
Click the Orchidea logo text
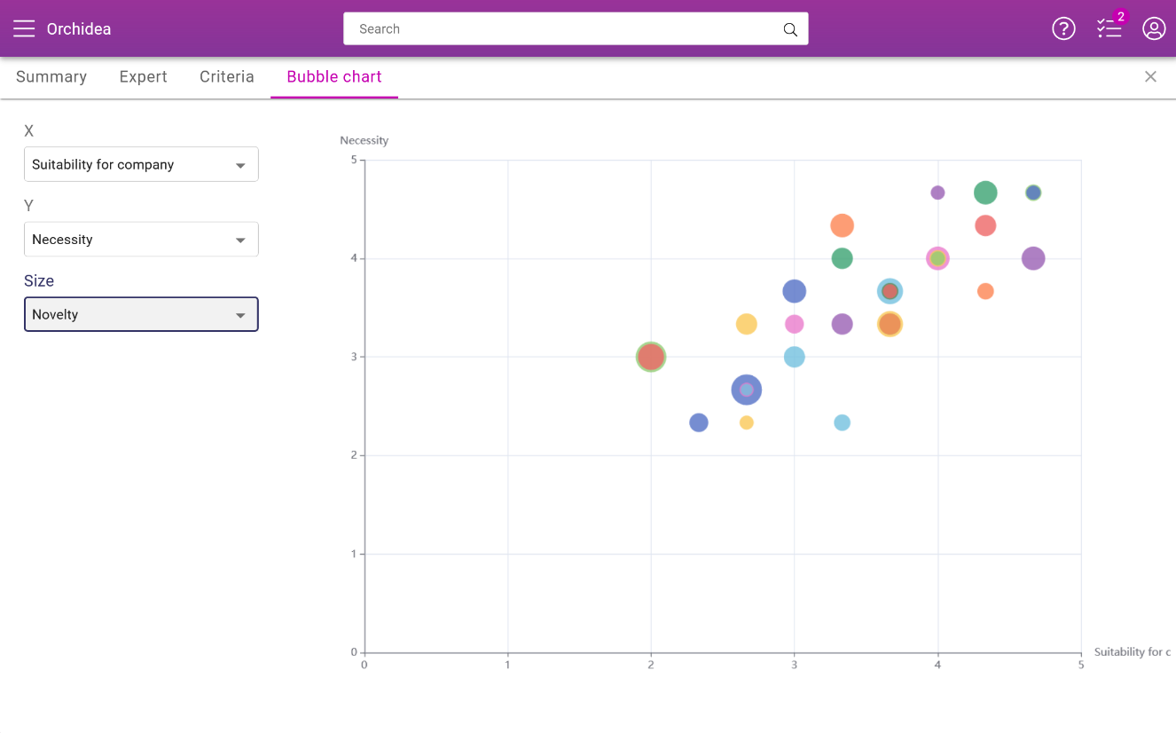pyautogui.click(x=79, y=29)
